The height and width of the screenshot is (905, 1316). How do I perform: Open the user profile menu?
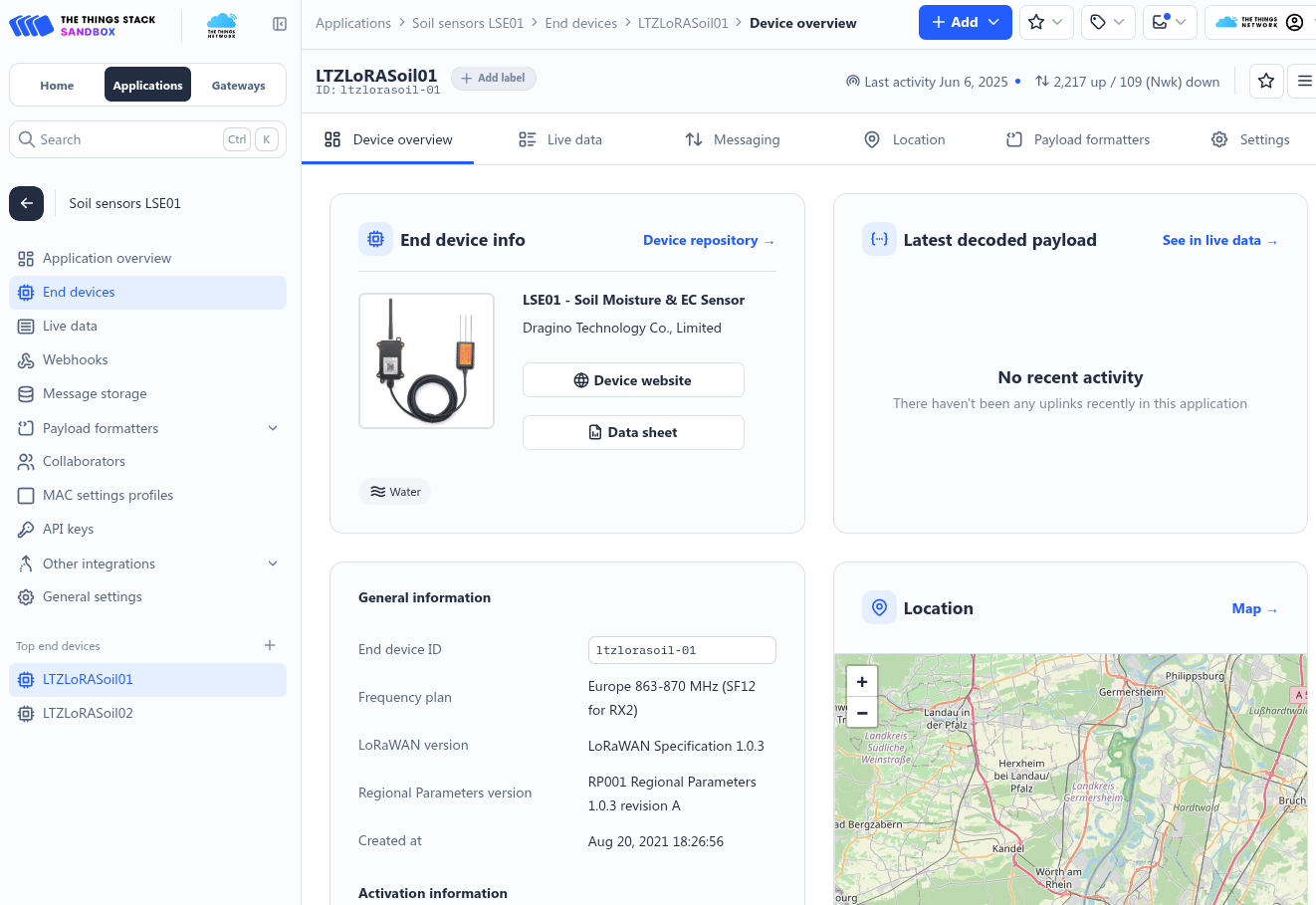coord(1262,22)
